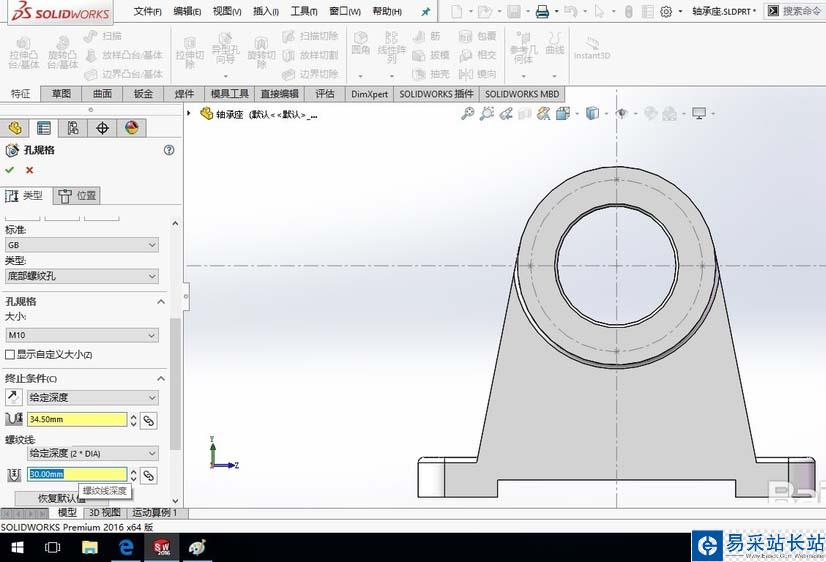Open the 类型 dropdown showing 底部螺纹孔
The image size is (826, 562).
82,276
